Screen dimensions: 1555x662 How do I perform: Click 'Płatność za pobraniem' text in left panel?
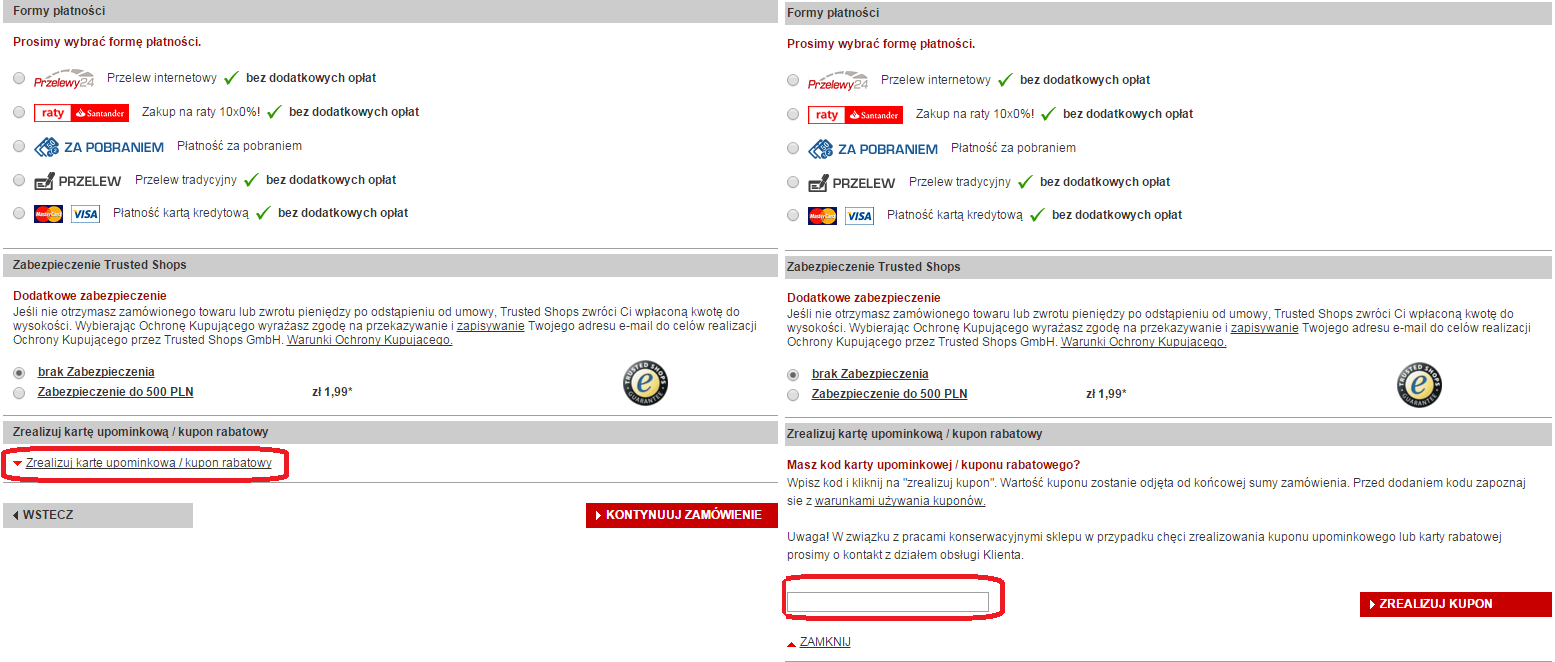click(x=240, y=146)
